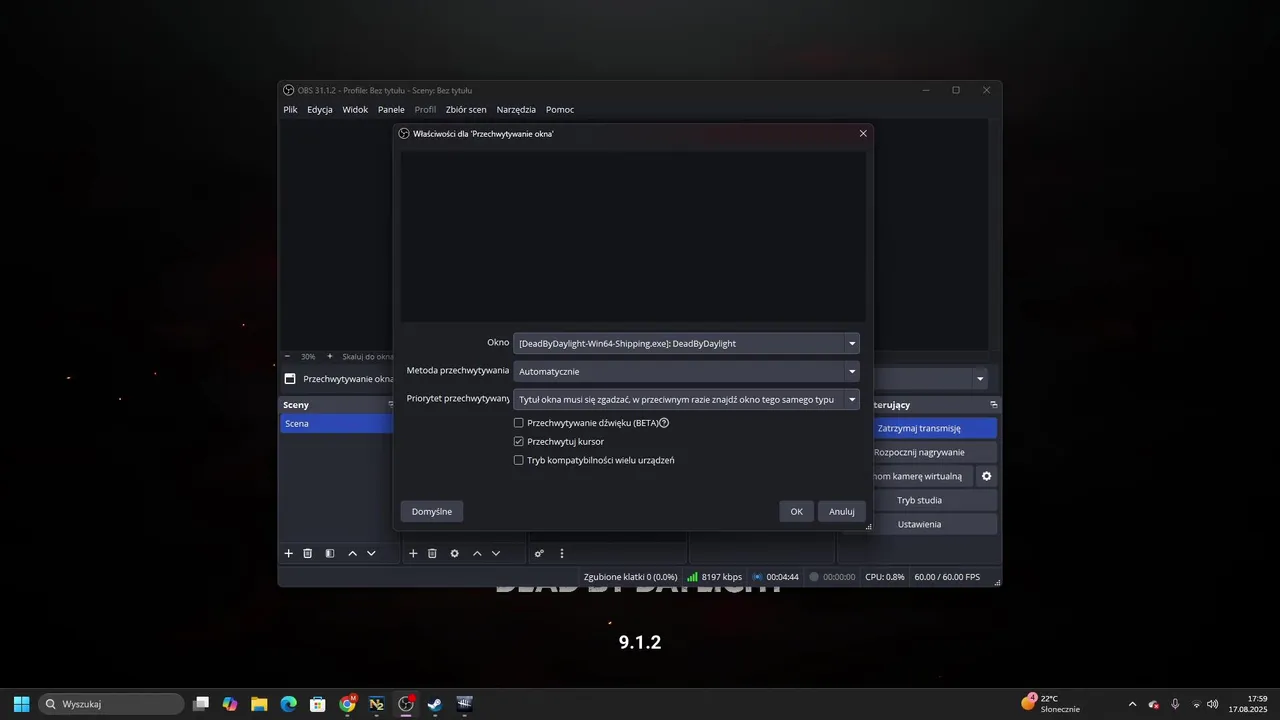Click the CPU: 0.8% status text
Viewport: 1280px width, 720px height.
click(885, 577)
